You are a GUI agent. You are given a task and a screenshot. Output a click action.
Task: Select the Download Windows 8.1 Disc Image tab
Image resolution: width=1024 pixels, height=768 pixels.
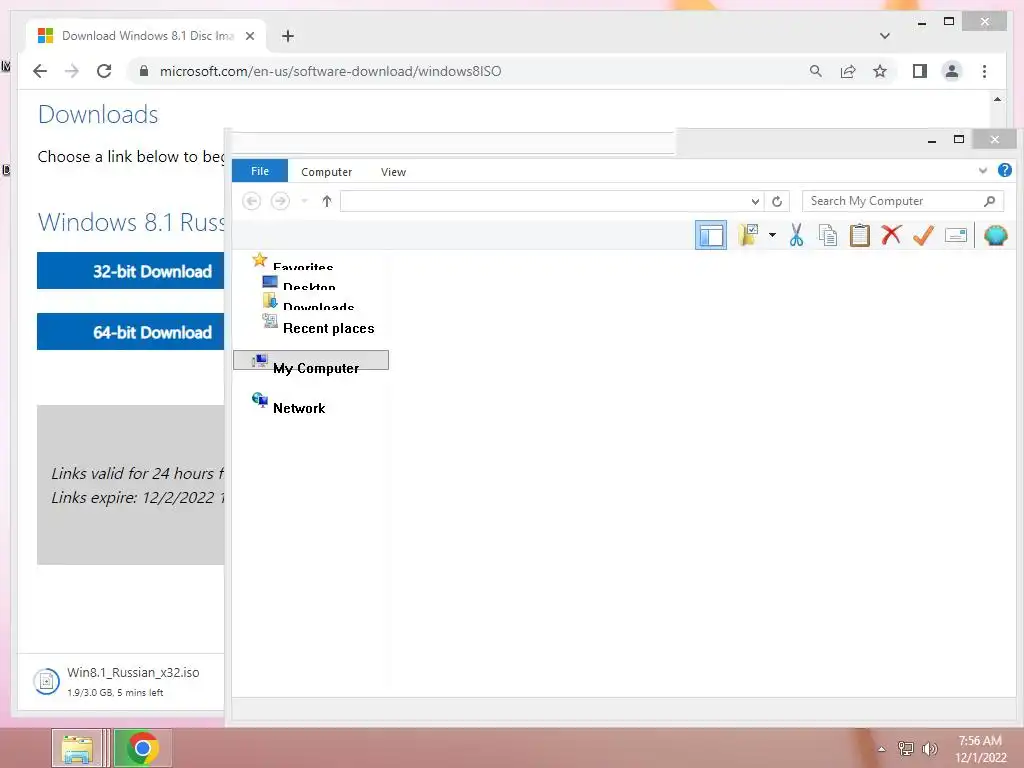click(148, 36)
